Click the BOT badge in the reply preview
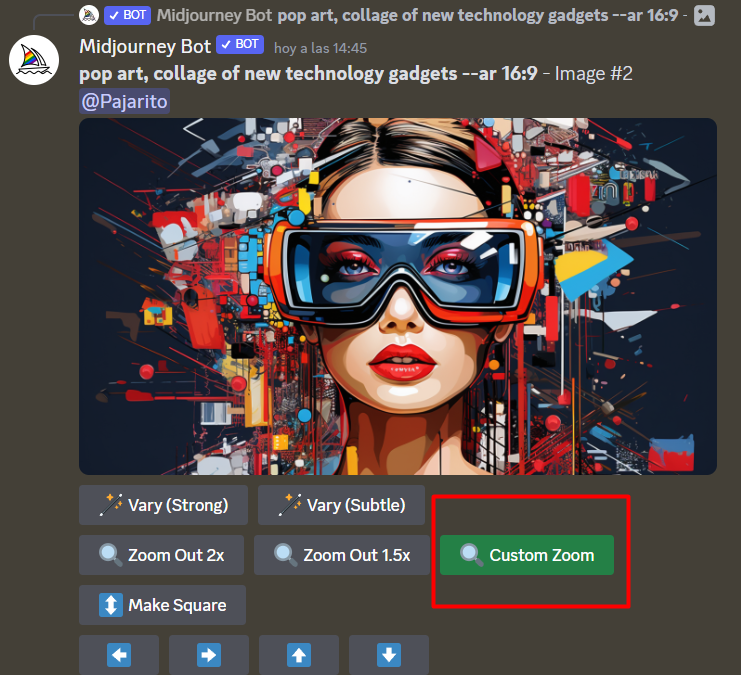 127,15
